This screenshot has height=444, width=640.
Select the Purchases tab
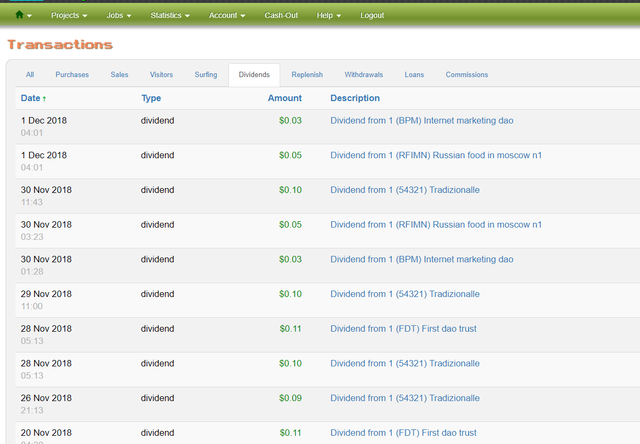point(72,75)
